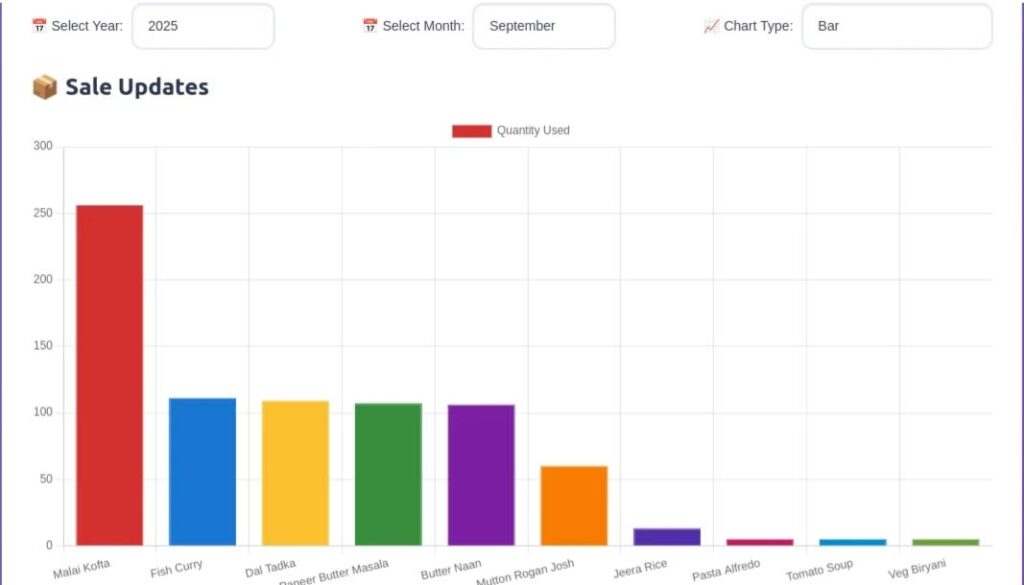Select the blue Fish Curry bar

[202, 471]
